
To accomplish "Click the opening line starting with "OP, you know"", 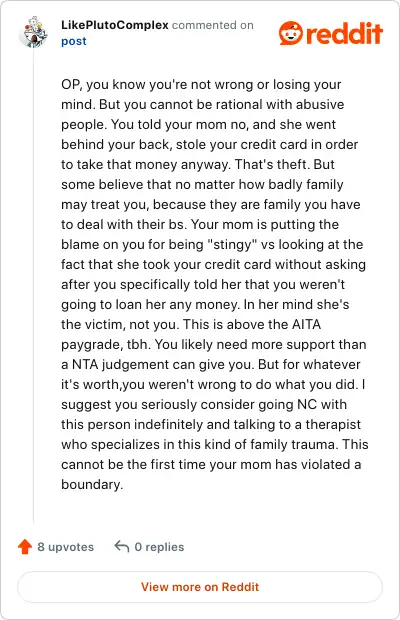I will [201, 84].
